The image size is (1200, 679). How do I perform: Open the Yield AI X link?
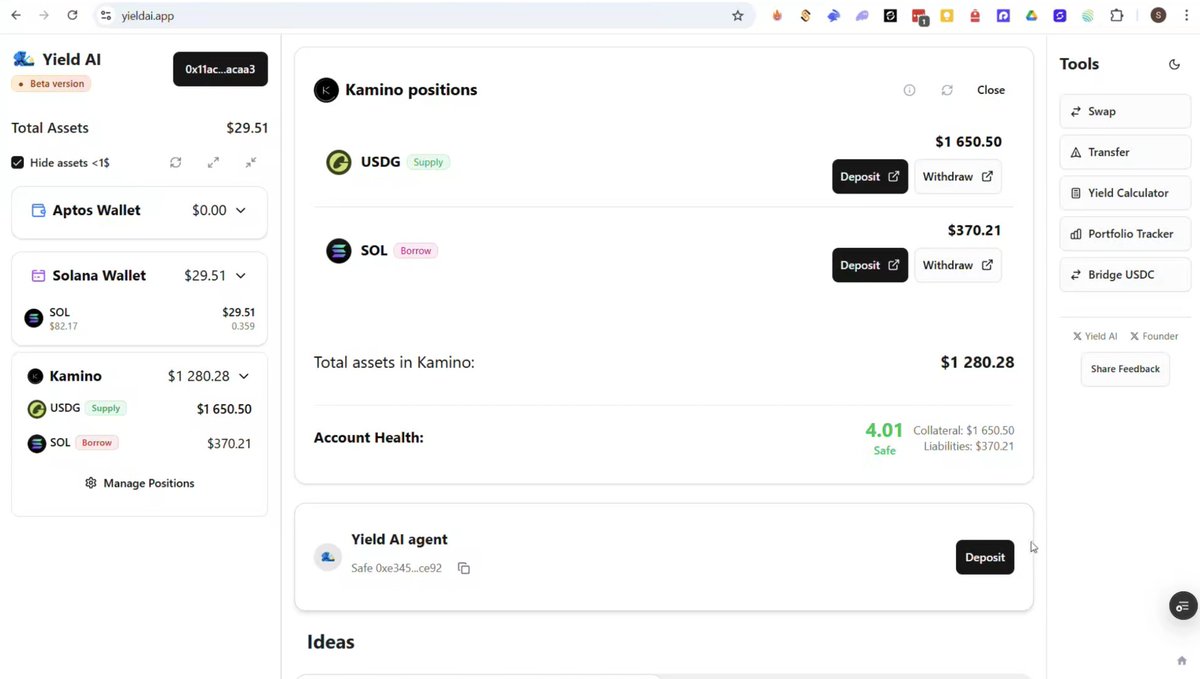(1095, 337)
